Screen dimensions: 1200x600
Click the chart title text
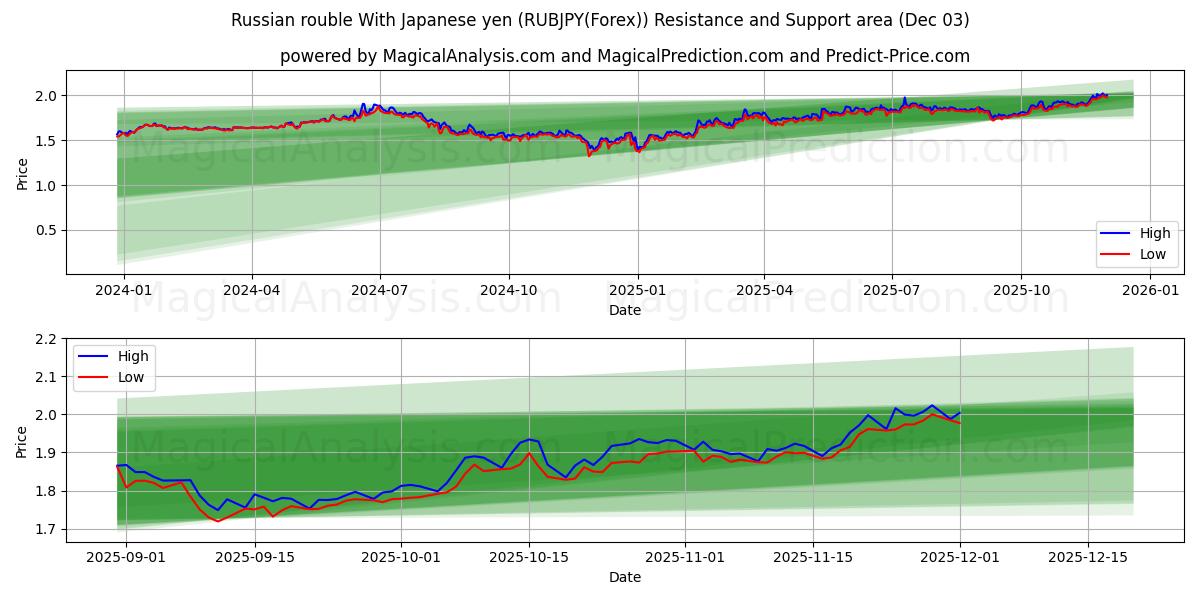pos(600,18)
